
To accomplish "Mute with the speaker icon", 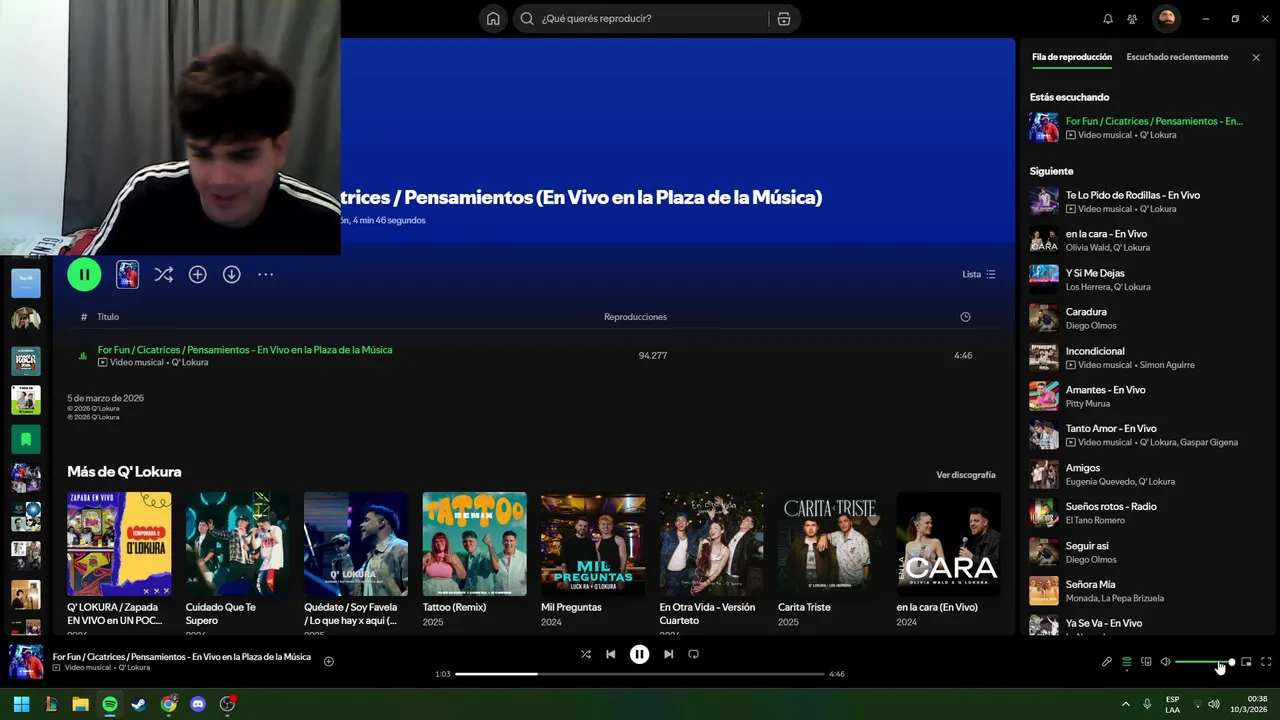I will [x=1165, y=662].
